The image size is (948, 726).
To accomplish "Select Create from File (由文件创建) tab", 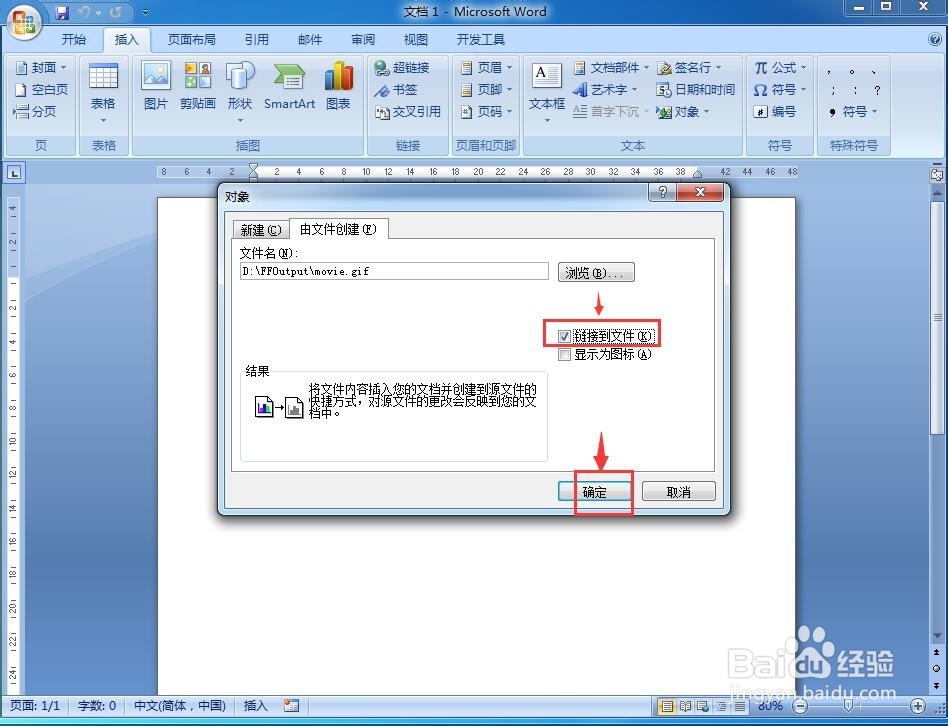I will [x=339, y=229].
